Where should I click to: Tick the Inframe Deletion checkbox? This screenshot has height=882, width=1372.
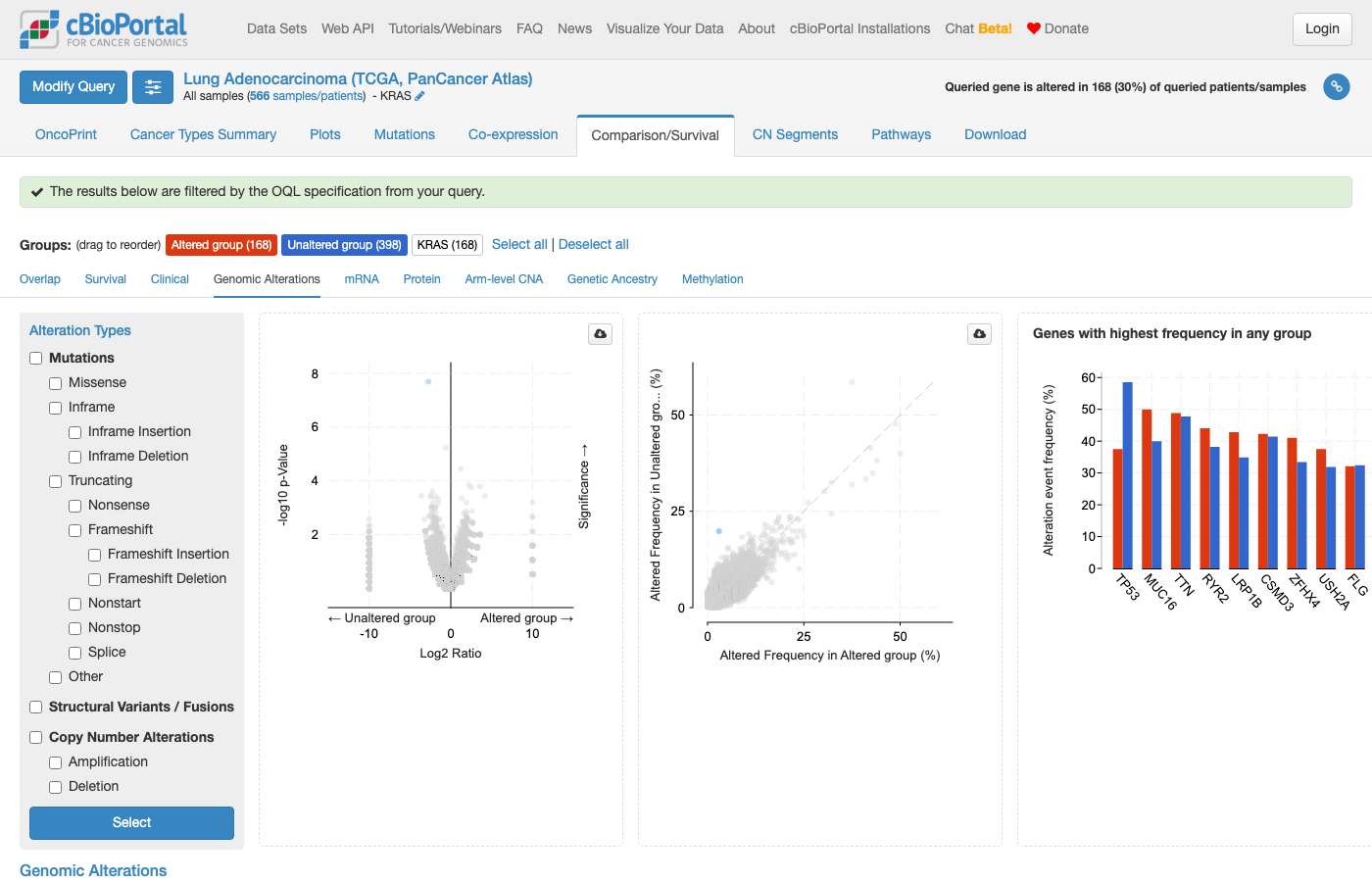pos(75,457)
